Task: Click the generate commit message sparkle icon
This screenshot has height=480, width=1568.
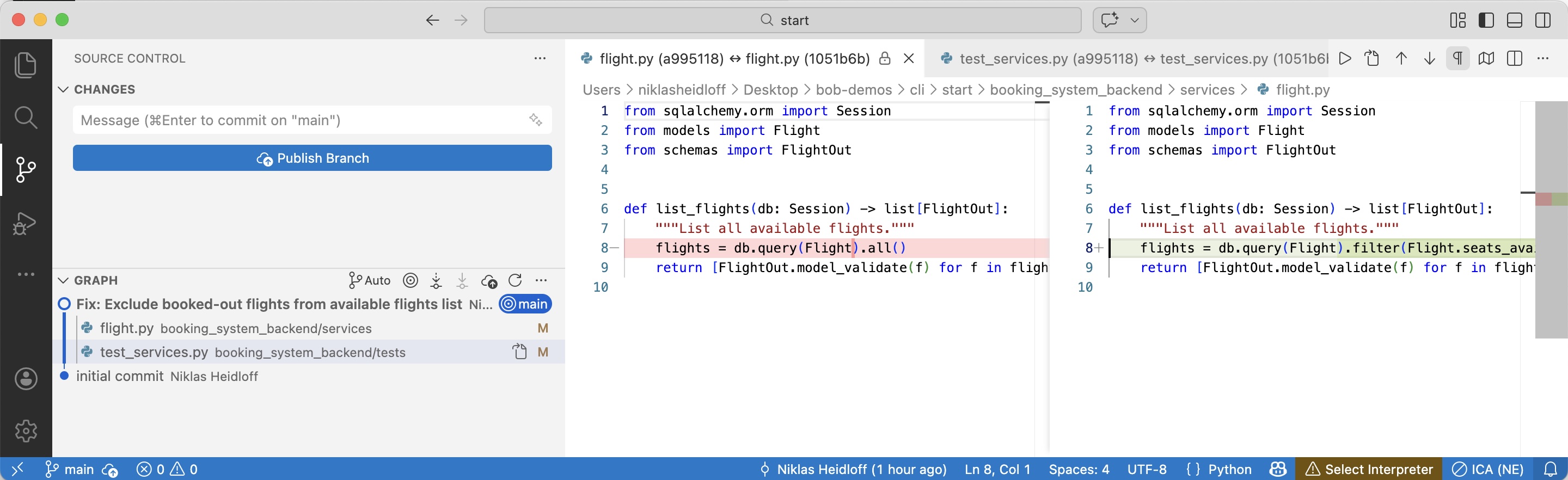Action: point(535,120)
